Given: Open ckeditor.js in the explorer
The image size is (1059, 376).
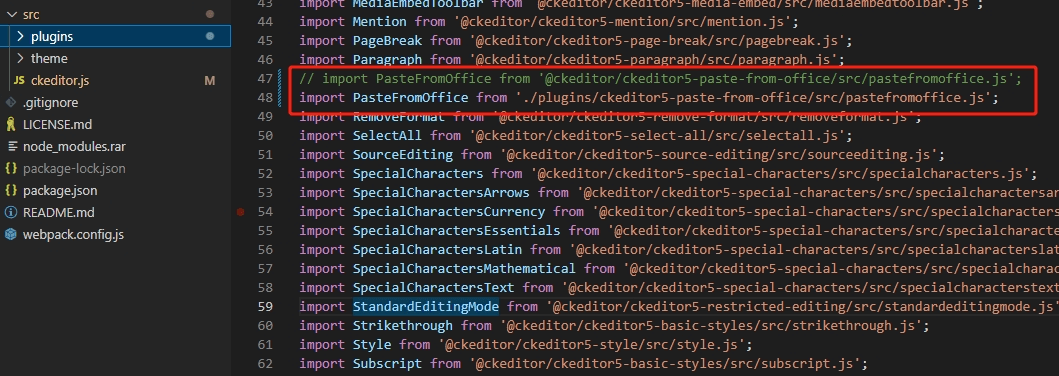Looking at the screenshot, I should (60, 81).
